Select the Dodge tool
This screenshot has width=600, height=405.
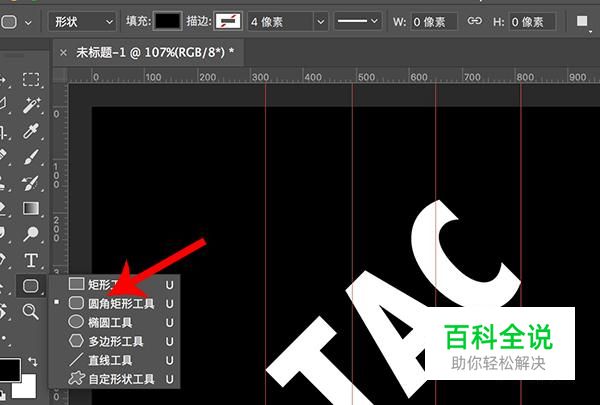[31, 234]
